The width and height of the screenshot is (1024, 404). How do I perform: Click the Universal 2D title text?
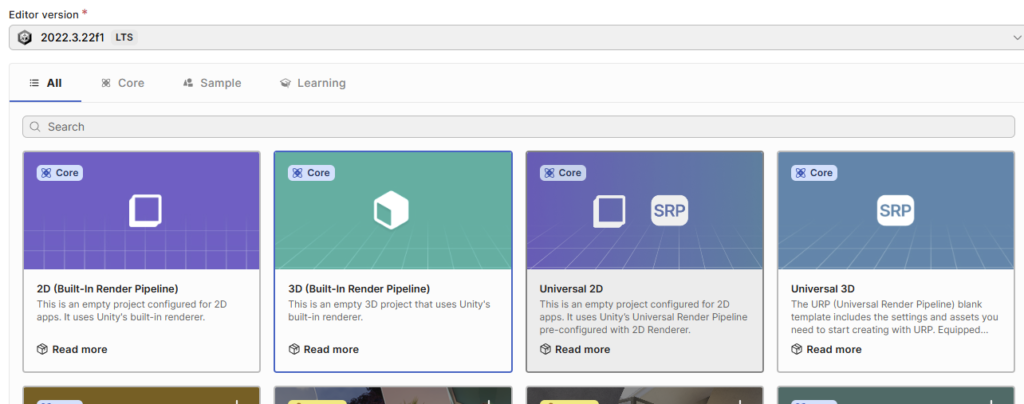pos(571,288)
